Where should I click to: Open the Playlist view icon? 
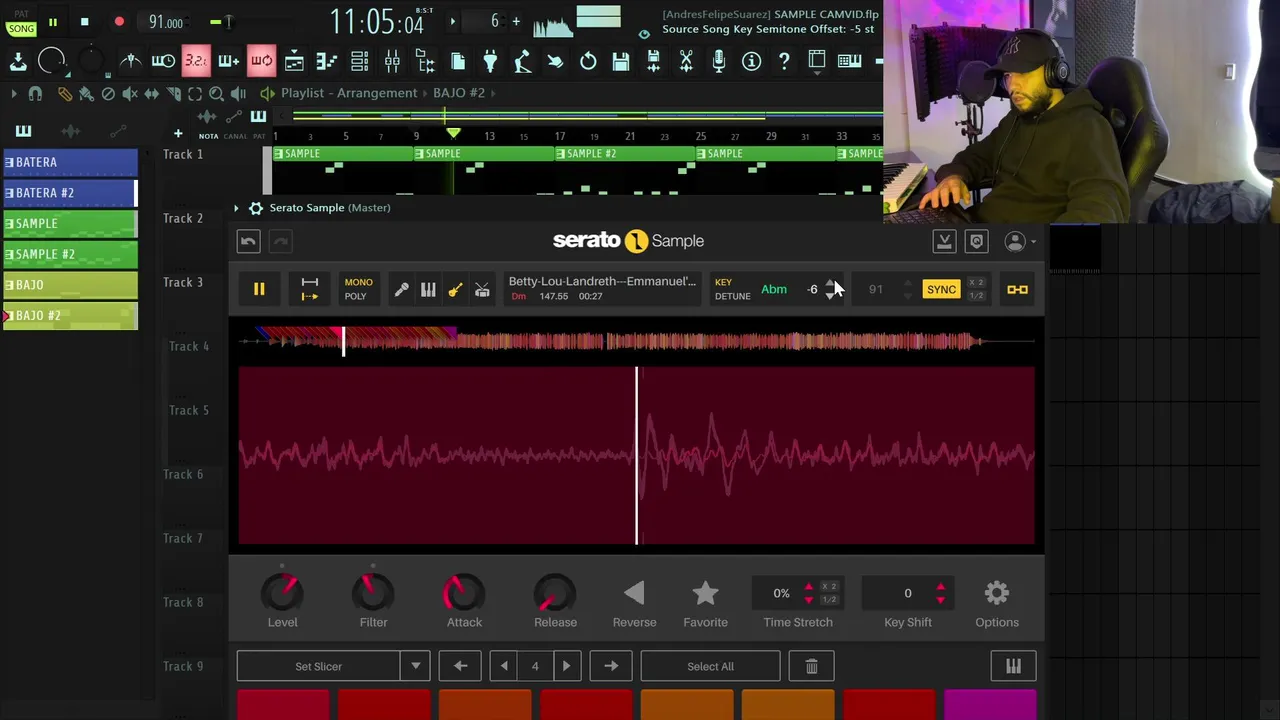pyautogui.click(x=294, y=62)
